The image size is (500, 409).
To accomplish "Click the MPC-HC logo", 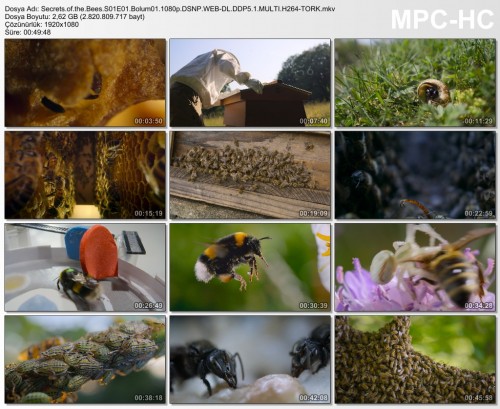I will 442,19.
